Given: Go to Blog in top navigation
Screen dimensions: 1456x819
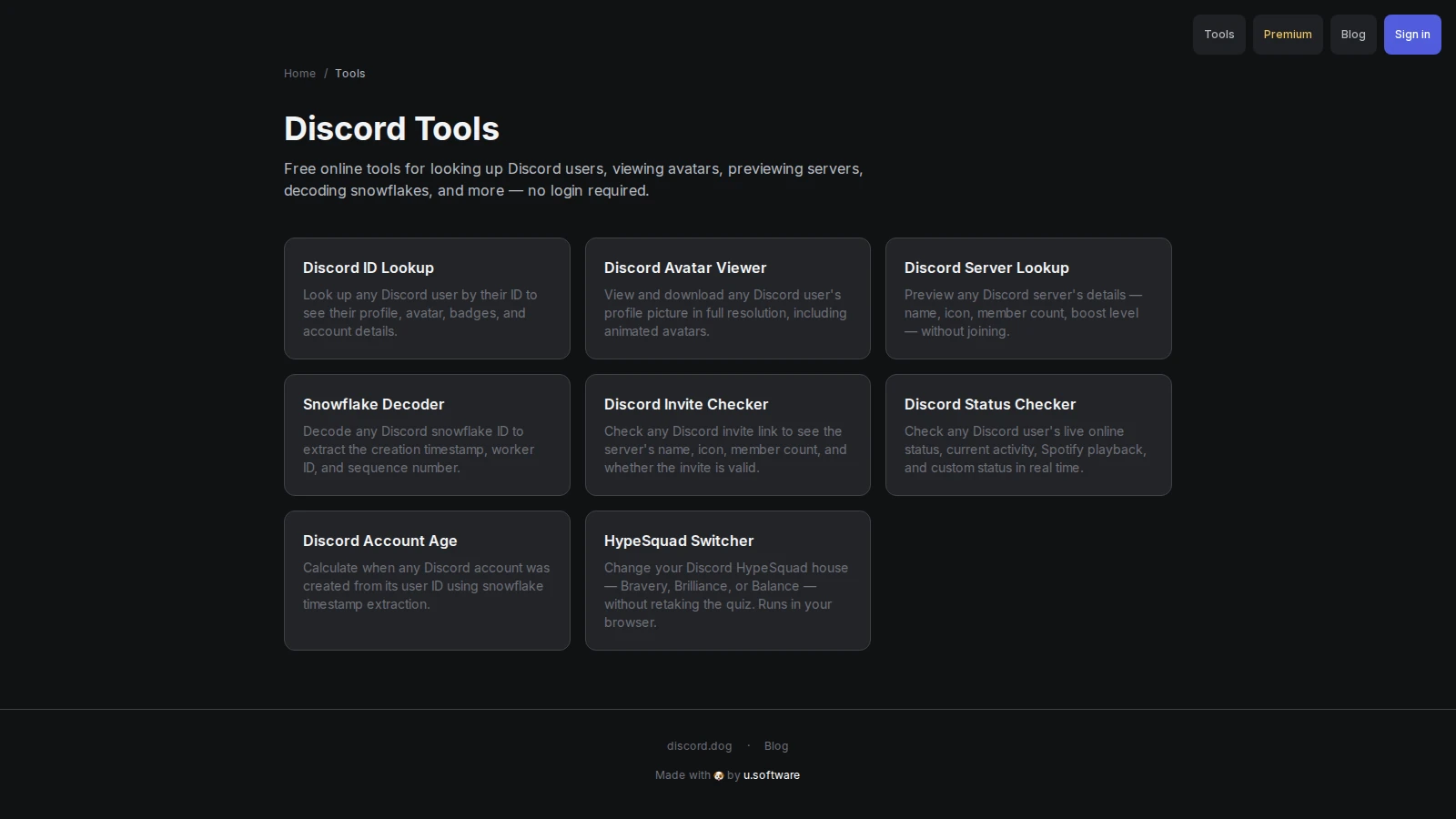Looking at the screenshot, I should pyautogui.click(x=1353, y=35).
